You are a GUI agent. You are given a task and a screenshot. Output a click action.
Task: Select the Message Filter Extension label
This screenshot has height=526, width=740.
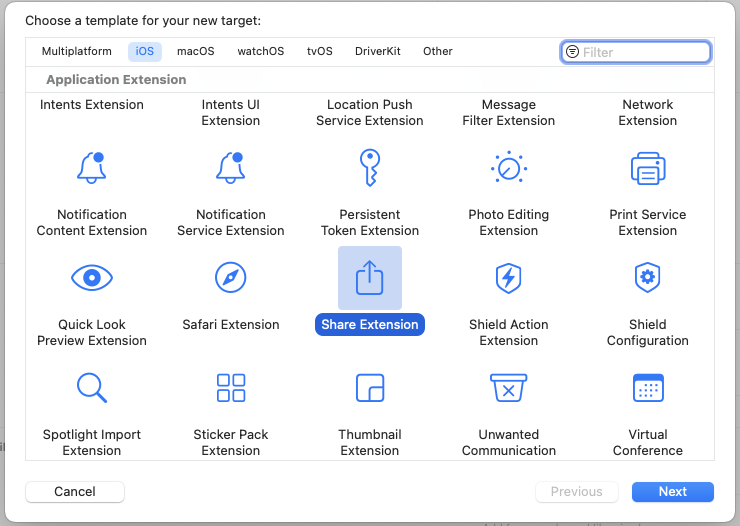(x=509, y=113)
